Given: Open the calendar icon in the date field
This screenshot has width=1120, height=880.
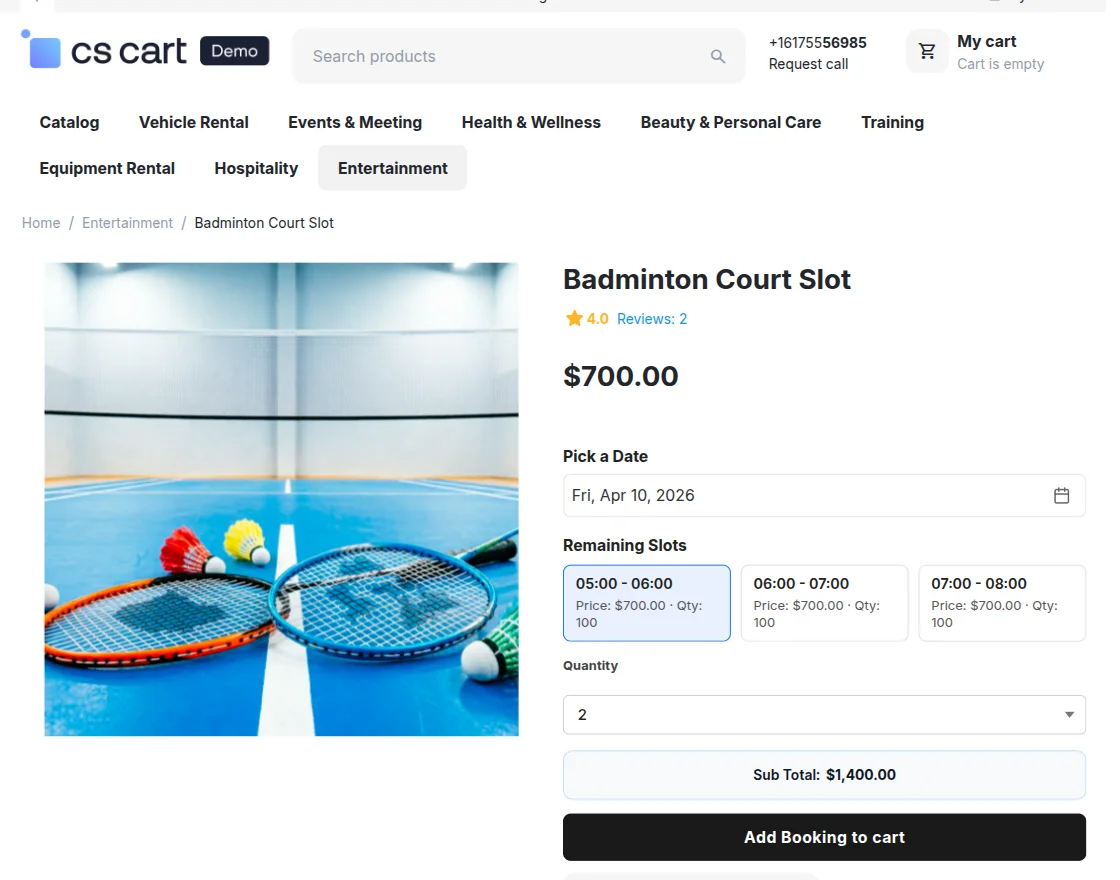Looking at the screenshot, I should 1061,495.
